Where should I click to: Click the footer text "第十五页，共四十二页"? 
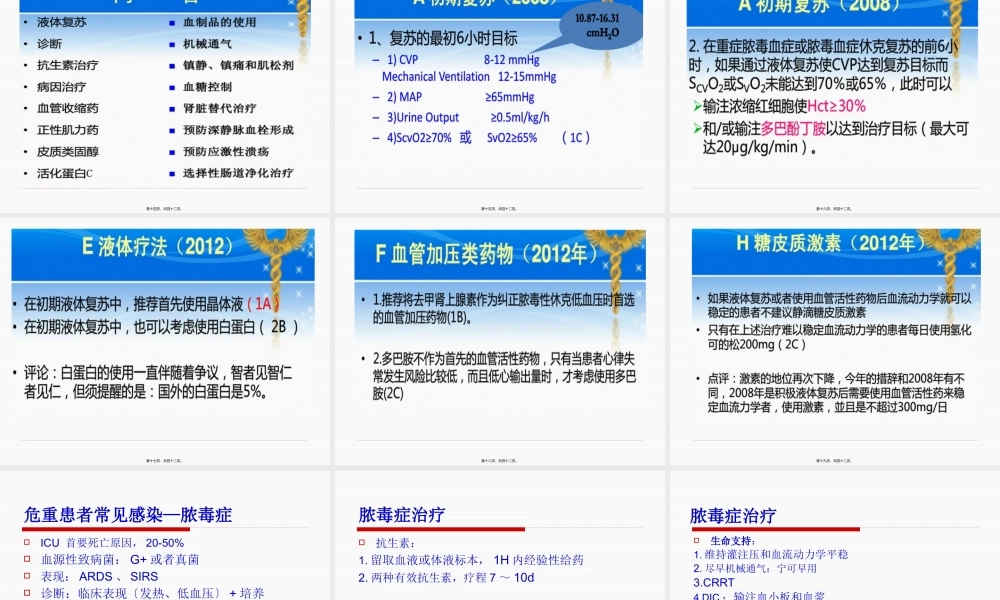click(x=498, y=207)
